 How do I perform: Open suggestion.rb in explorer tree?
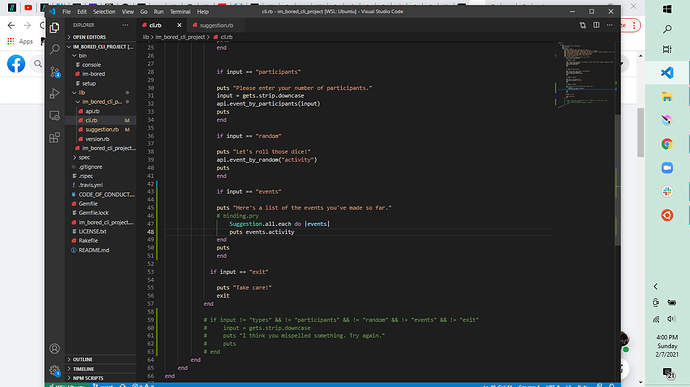point(101,129)
